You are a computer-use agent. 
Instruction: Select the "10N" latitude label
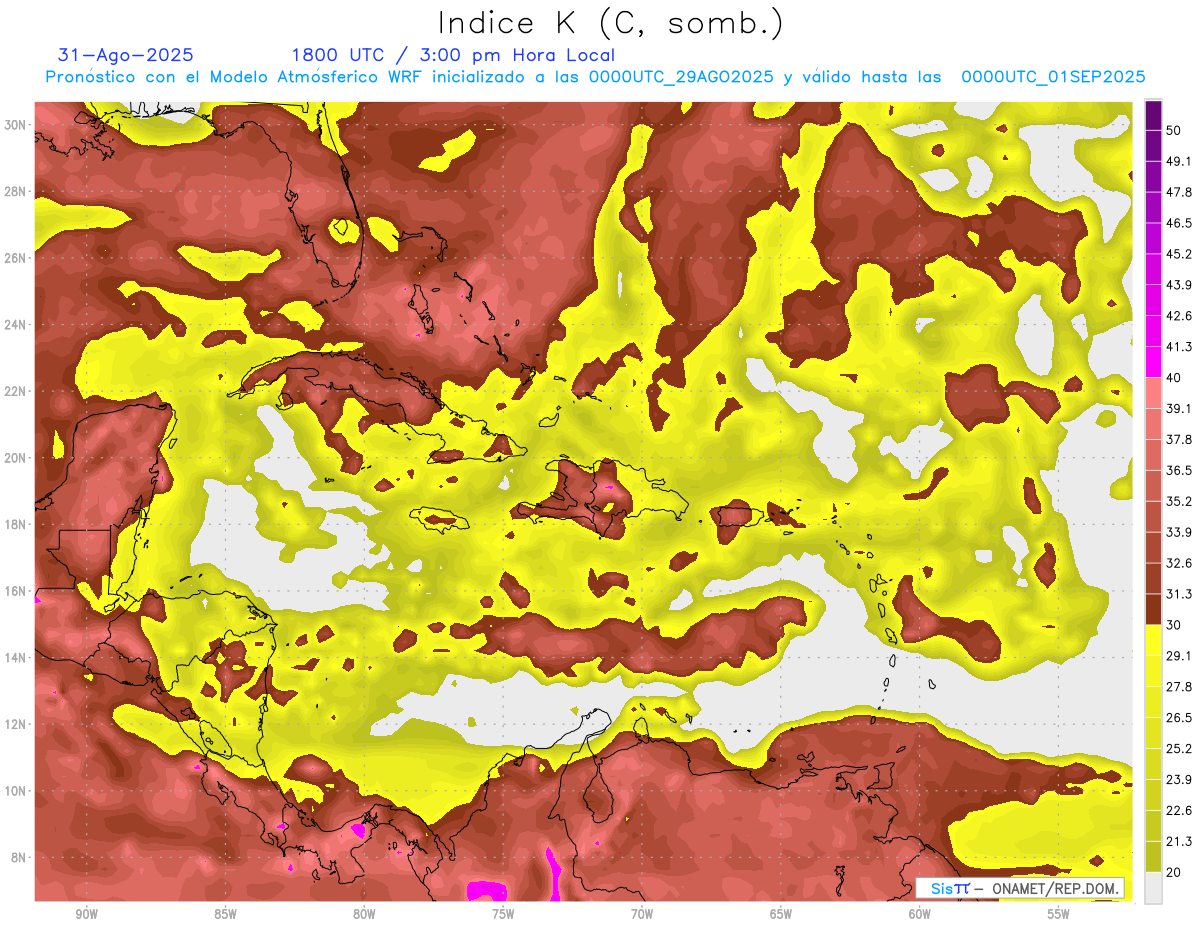15,791
